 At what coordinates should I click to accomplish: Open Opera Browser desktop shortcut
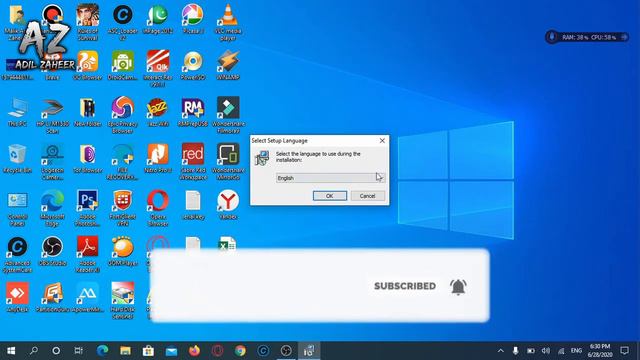pos(158,209)
